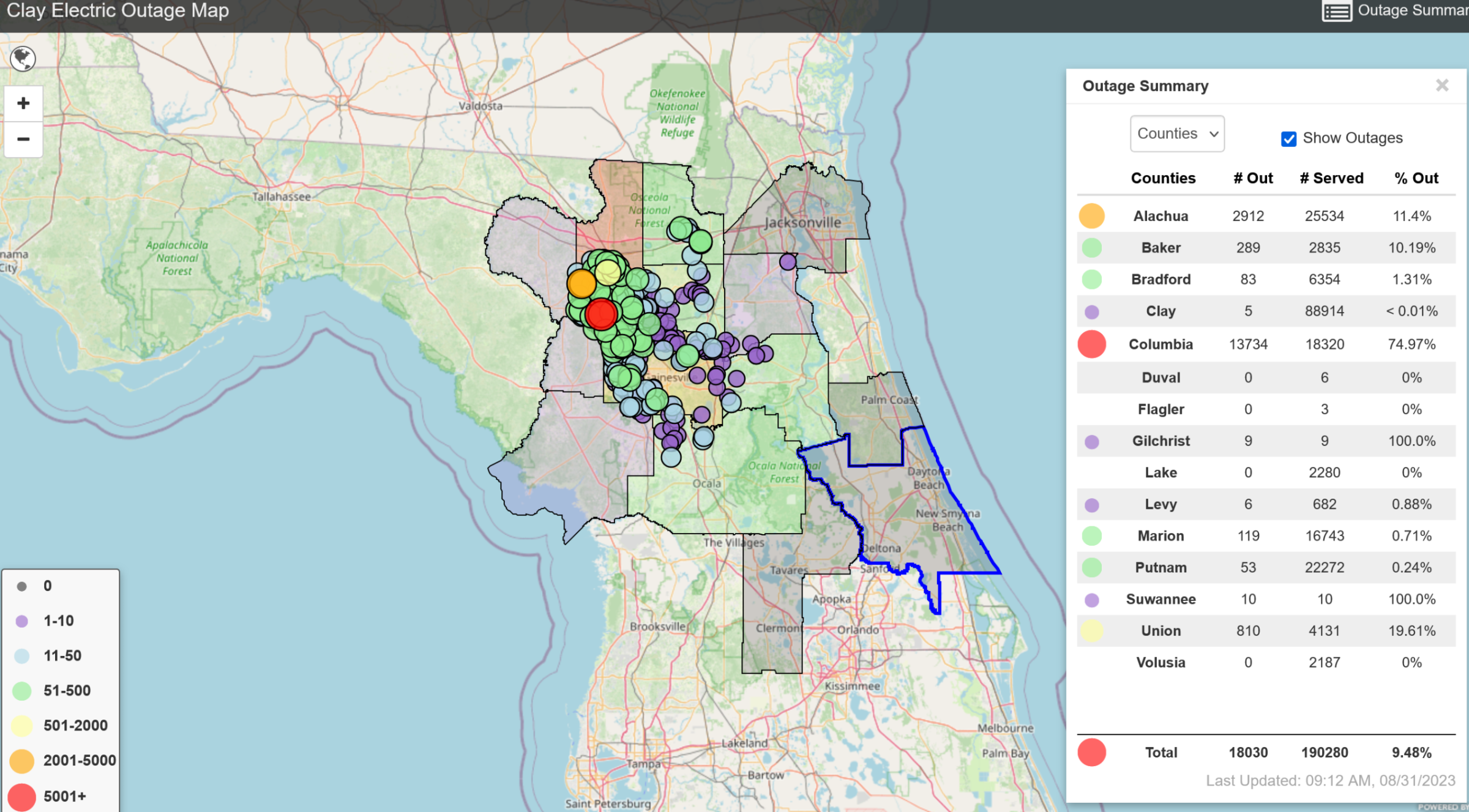Click the legend's 51-500 entry

(x=51, y=691)
